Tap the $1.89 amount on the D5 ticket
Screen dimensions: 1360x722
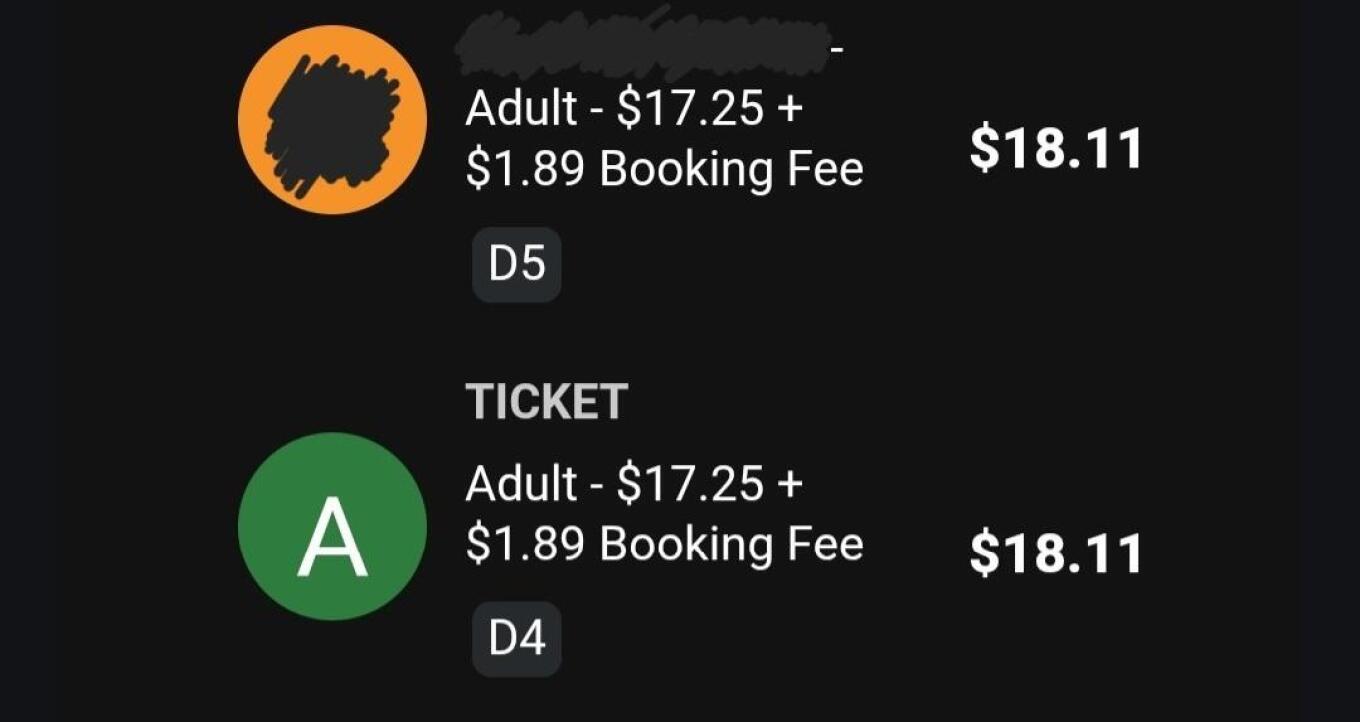coord(526,170)
